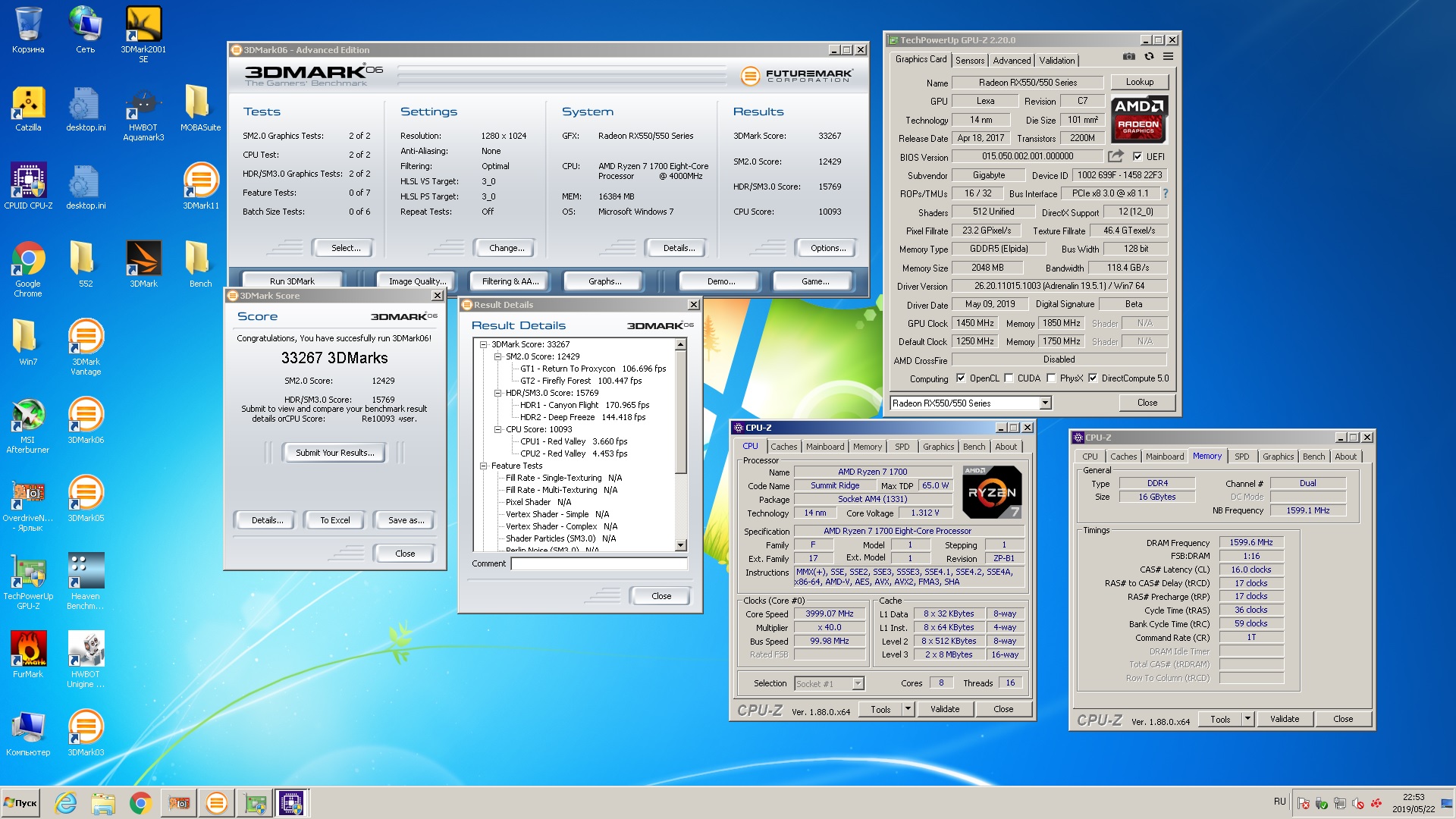Open Internet Explorer from the taskbar
This screenshot has height=819, width=1456.
pos(66,802)
